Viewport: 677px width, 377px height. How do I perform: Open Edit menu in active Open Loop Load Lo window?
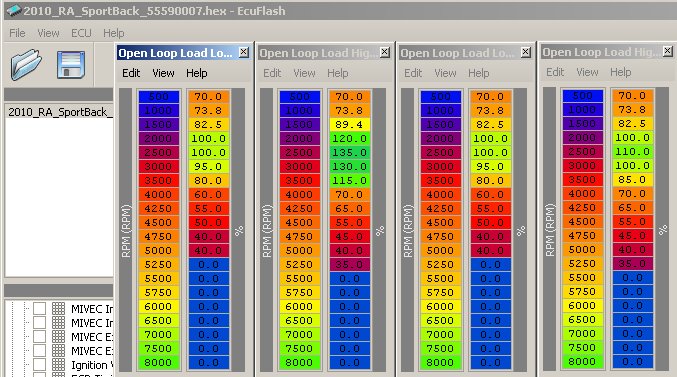pyautogui.click(x=131, y=73)
